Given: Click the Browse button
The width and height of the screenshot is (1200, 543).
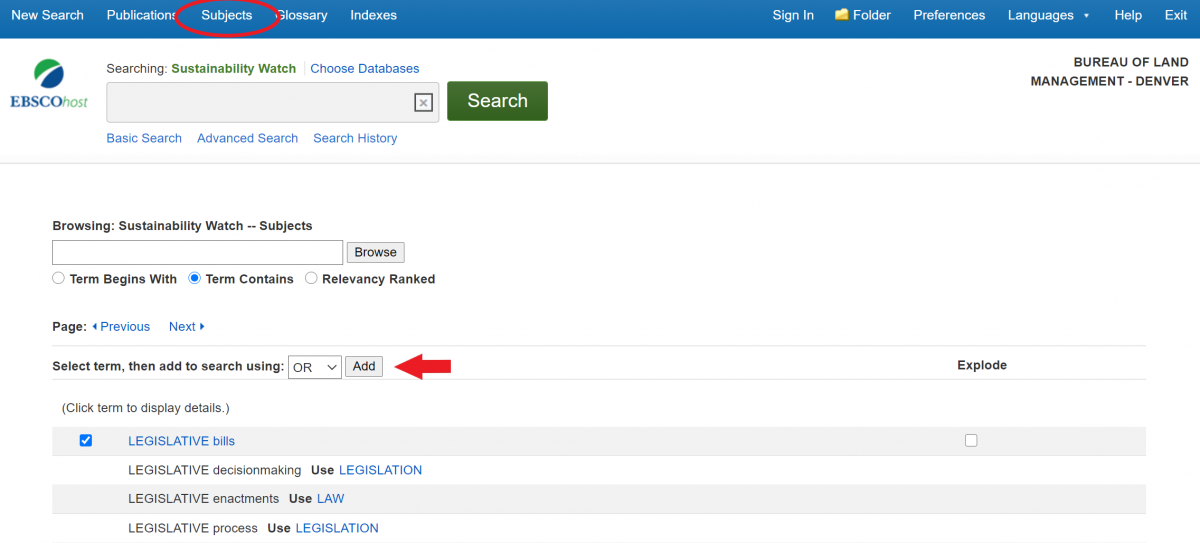Looking at the screenshot, I should pos(375,252).
